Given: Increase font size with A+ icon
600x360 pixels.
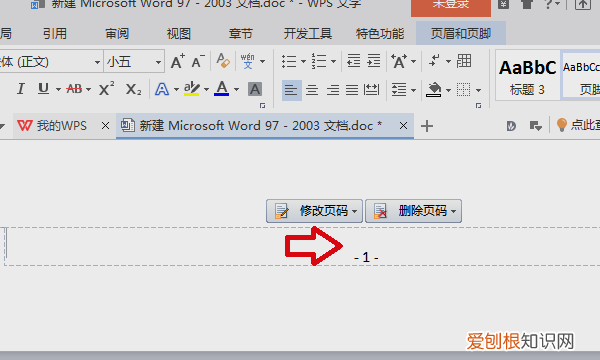Looking at the screenshot, I should pyautogui.click(x=178, y=61).
